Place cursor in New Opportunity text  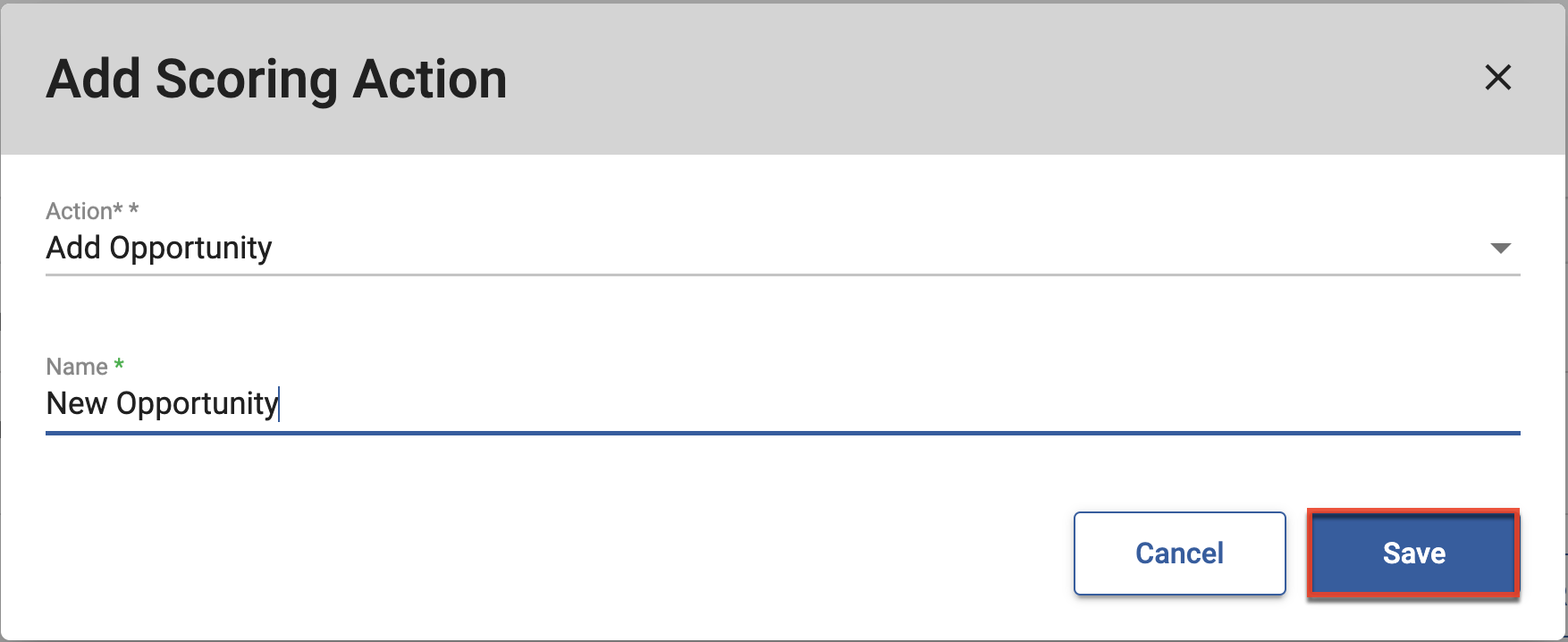point(162,404)
